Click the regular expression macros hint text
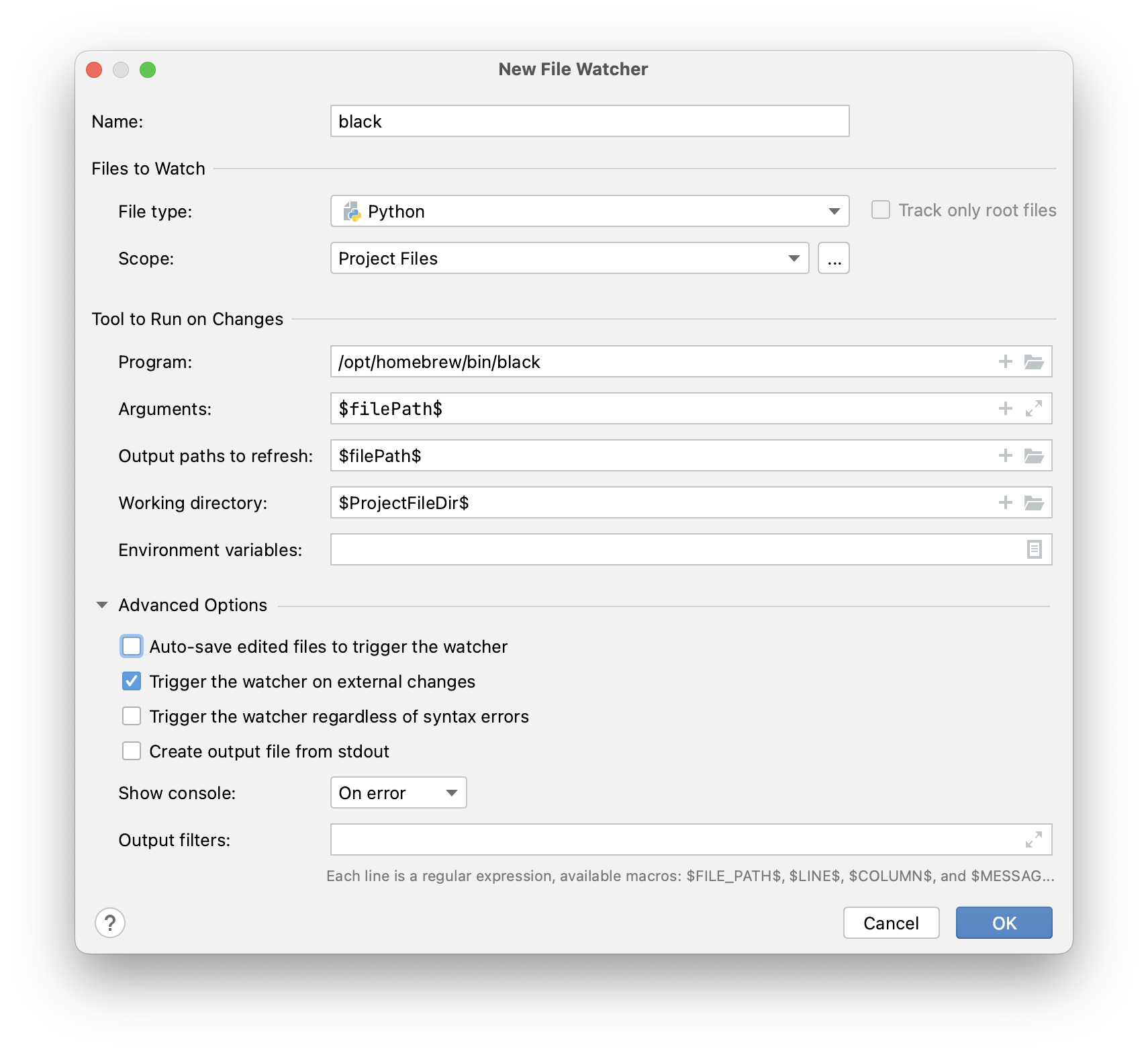 click(690, 876)
